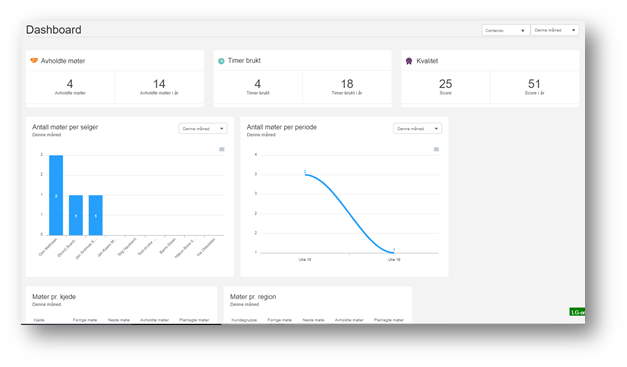Click the last week label on the periode x-axis

[394, 259]
